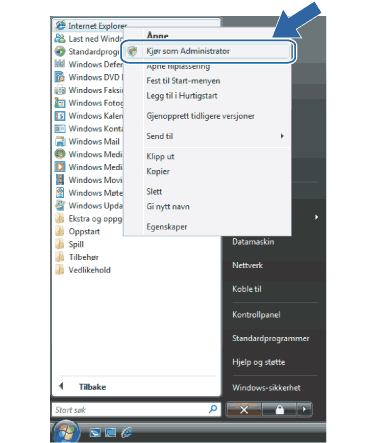Screen dimensions: 374x443
Task: Open the Ekstra og oppgraderinger folder icon
Action: point(60,218)
